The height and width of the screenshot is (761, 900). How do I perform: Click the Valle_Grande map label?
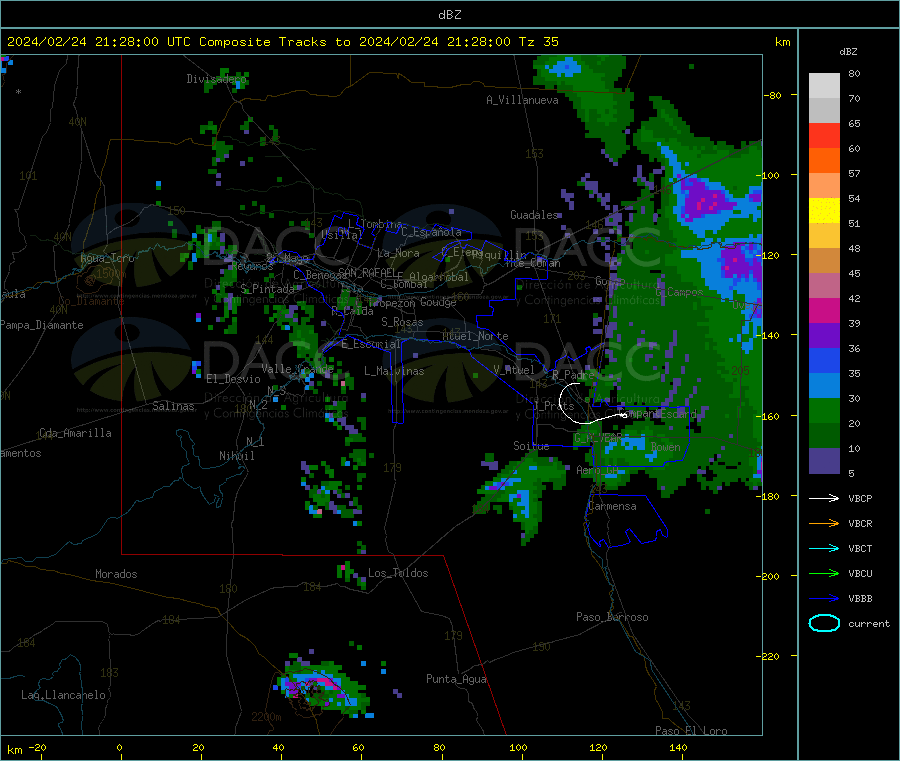297,368
